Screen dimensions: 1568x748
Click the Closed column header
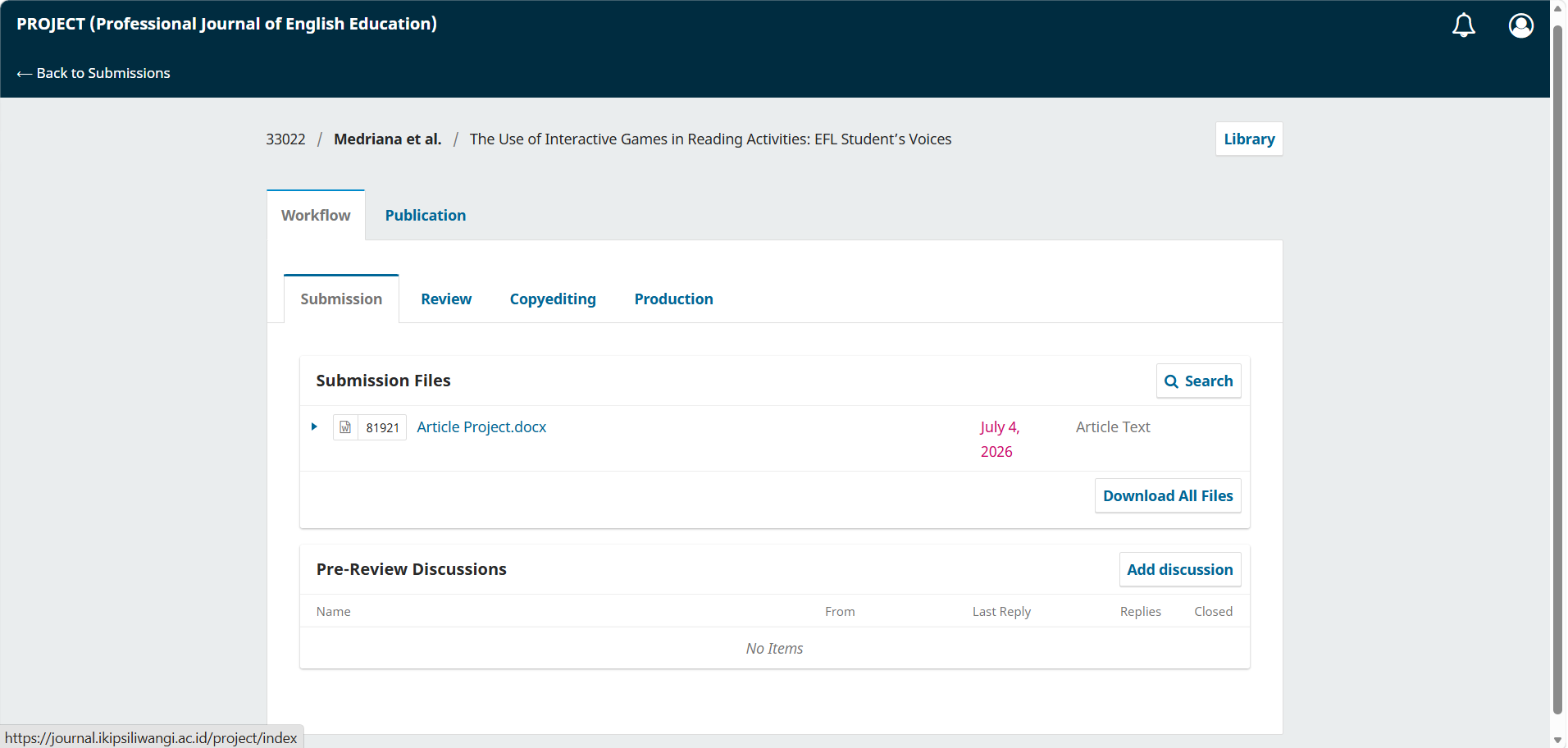tap(1213, 611)
